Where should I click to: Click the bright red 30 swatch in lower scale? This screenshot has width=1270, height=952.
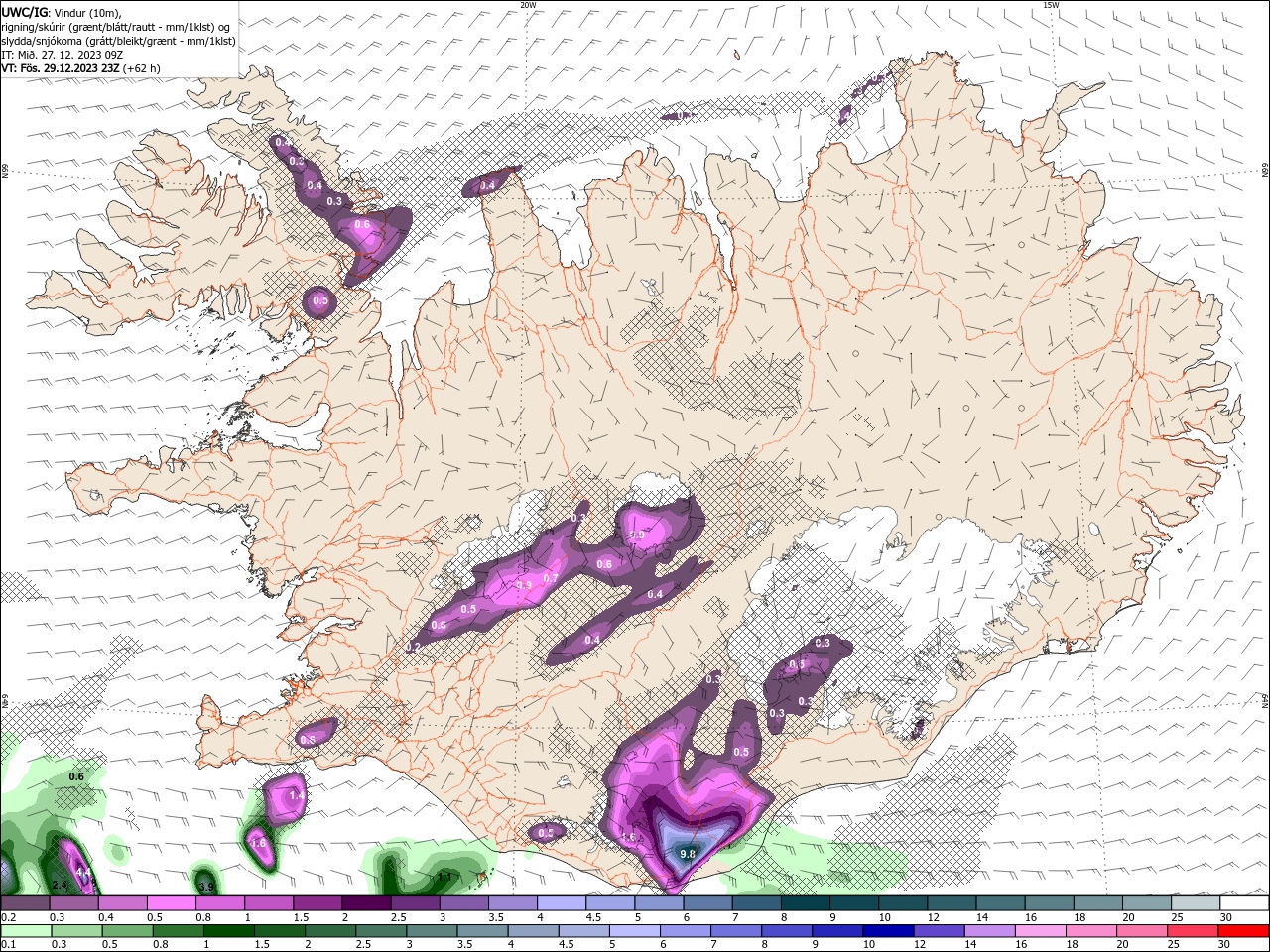pyautogui.click(x=1244, y=930)
